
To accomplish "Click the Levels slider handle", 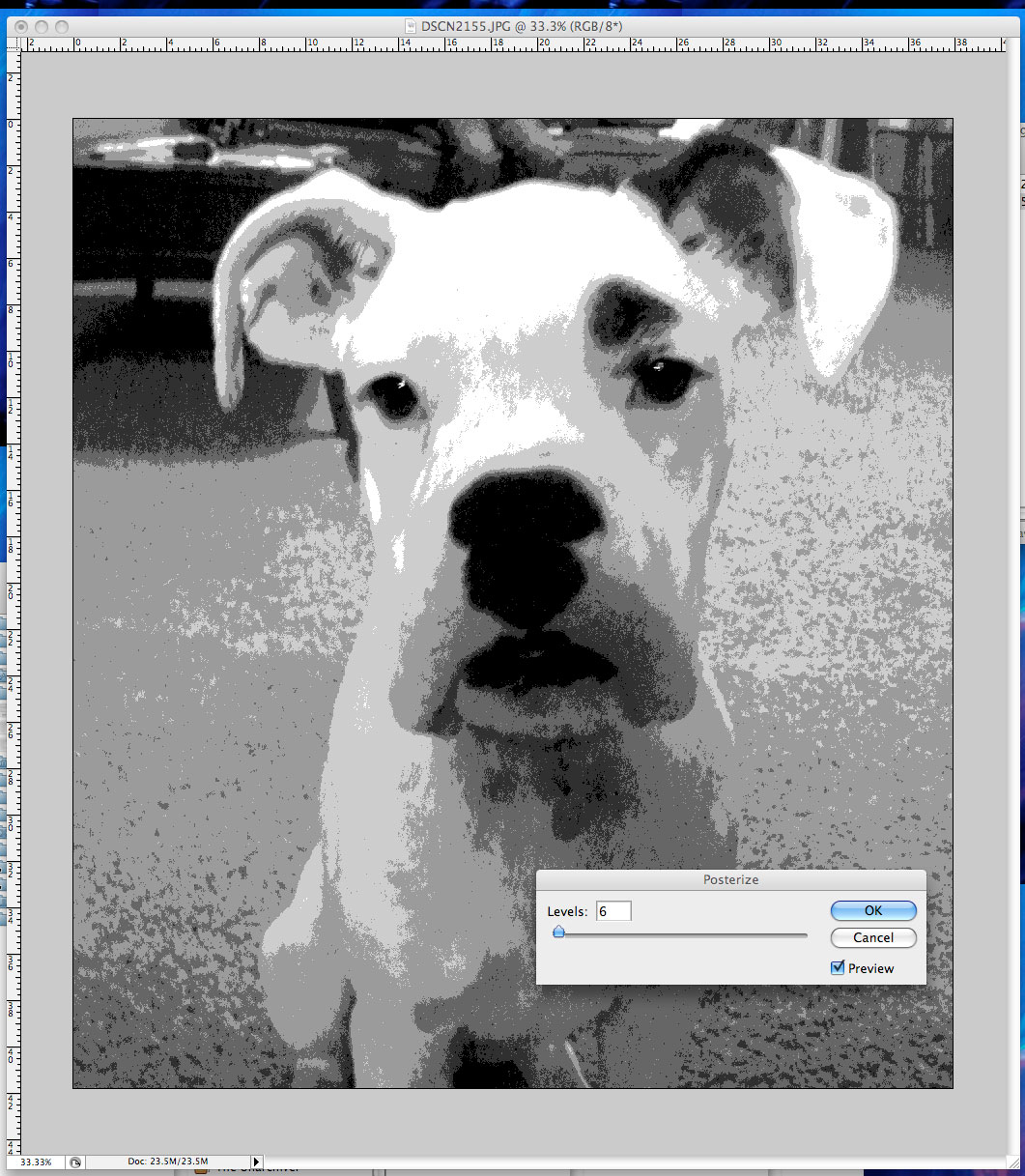I will 558,932.
